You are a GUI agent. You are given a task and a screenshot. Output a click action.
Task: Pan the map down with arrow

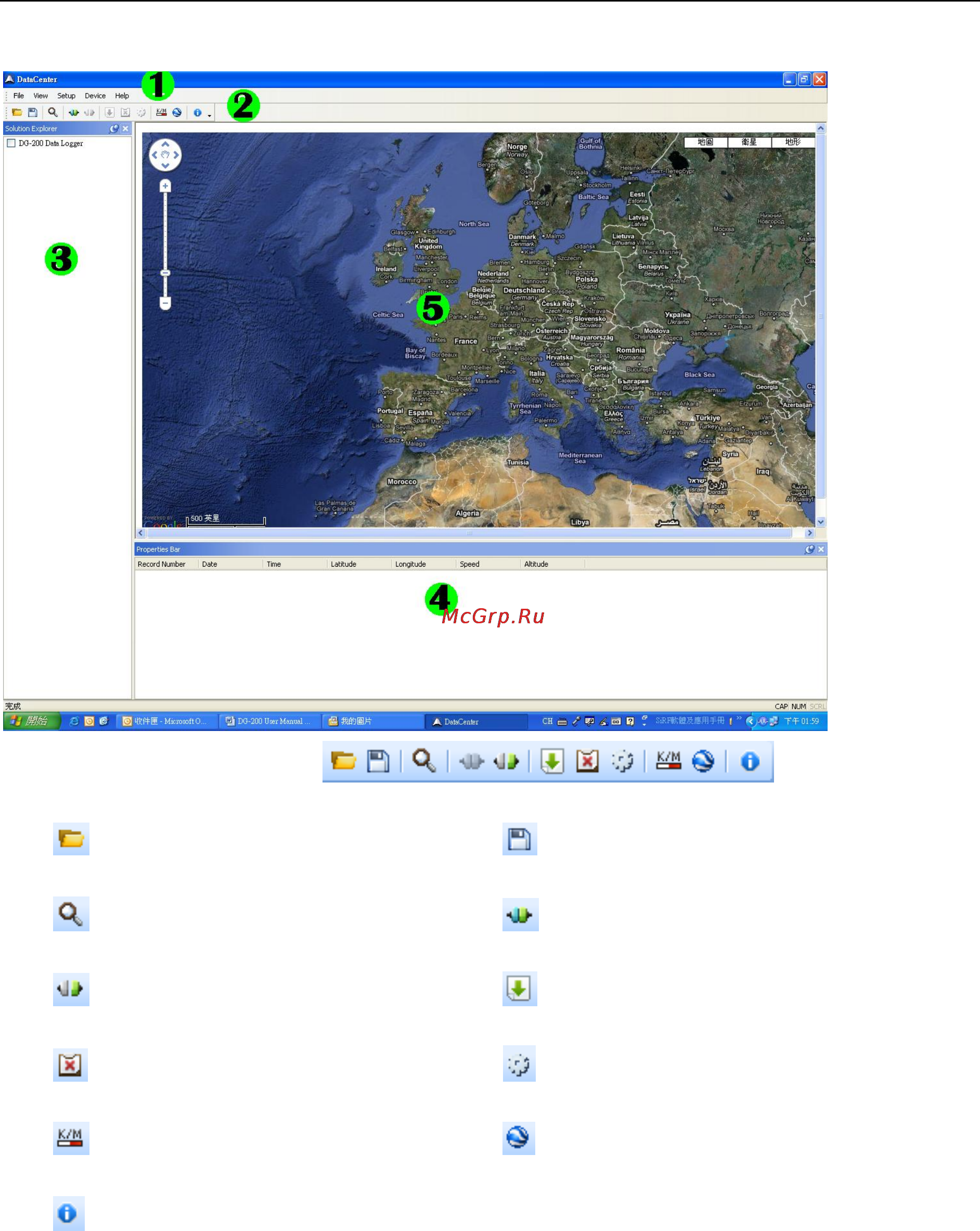165,165
